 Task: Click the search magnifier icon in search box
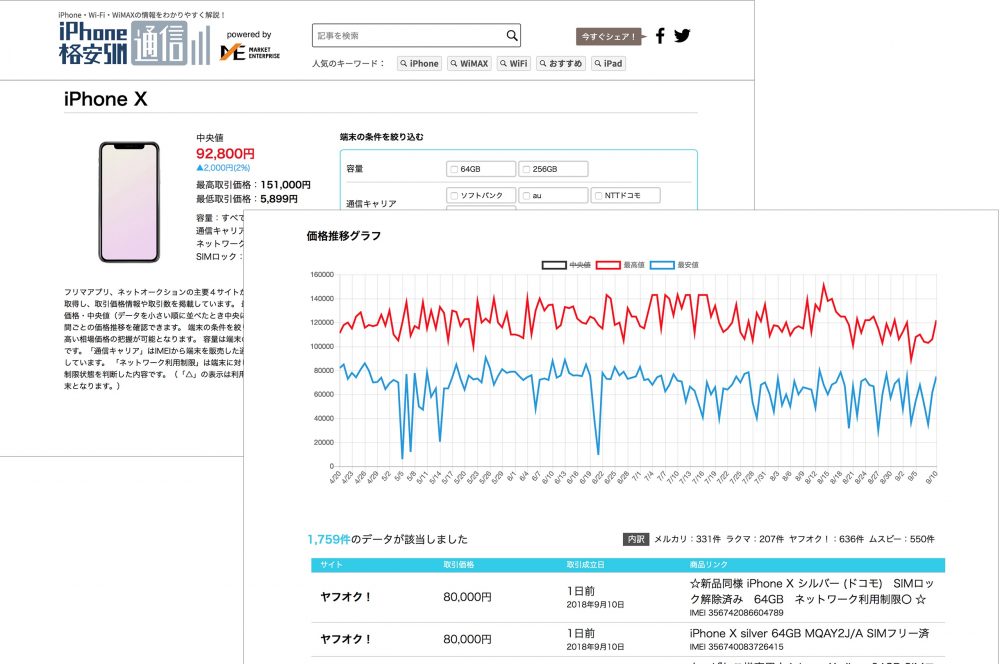point(511,36)
